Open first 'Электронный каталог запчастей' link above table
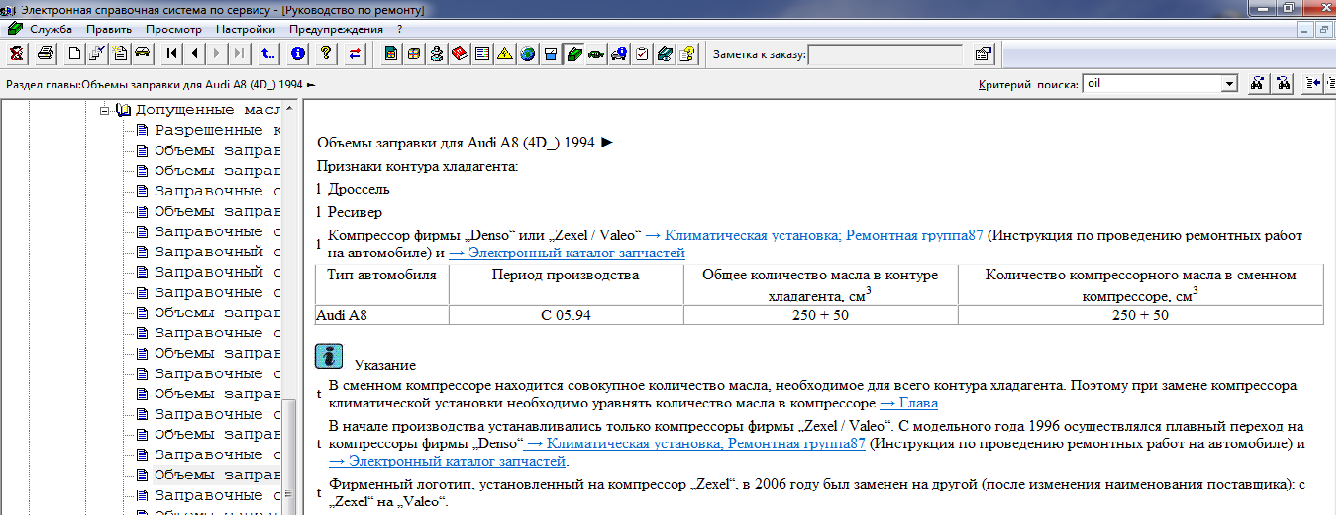1336x515 pixels. pos(566,253)
